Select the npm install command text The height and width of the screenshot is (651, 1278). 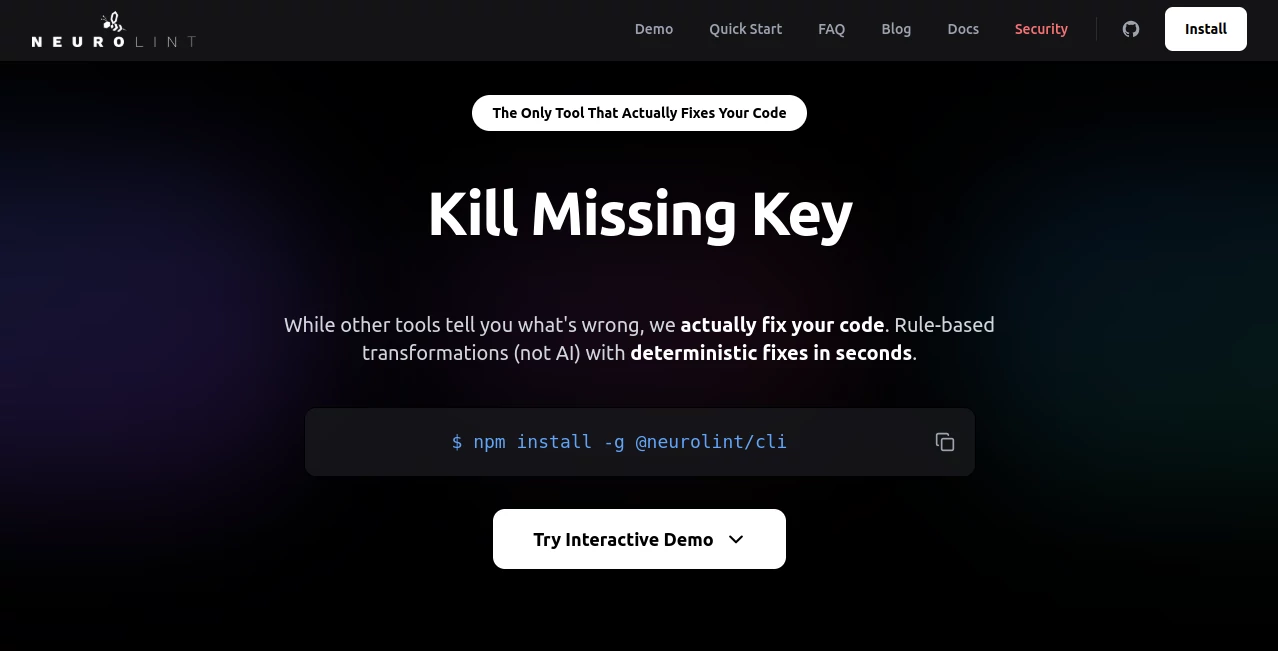click(619, 441)
